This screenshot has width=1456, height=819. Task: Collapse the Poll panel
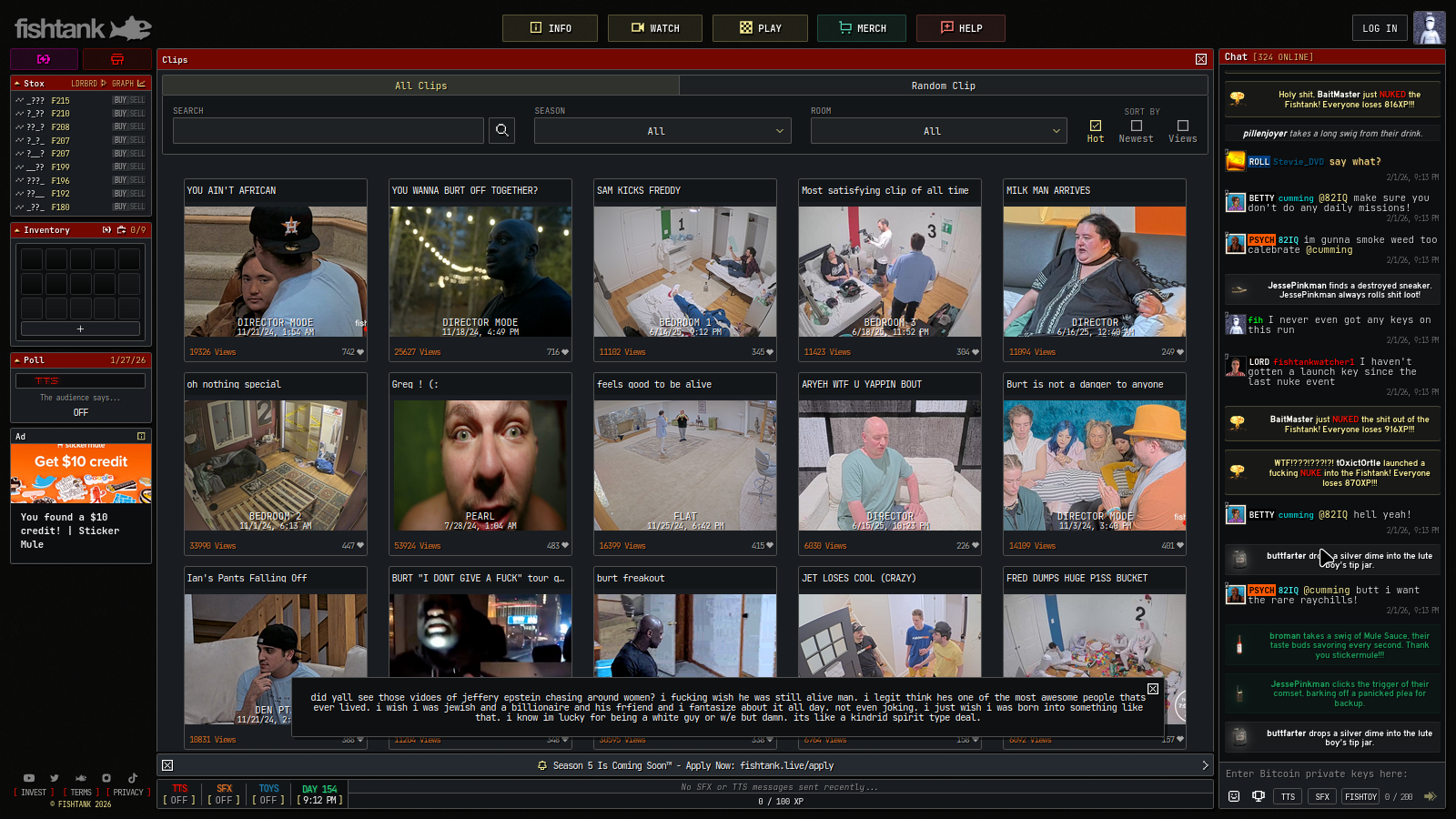point(17,360)
